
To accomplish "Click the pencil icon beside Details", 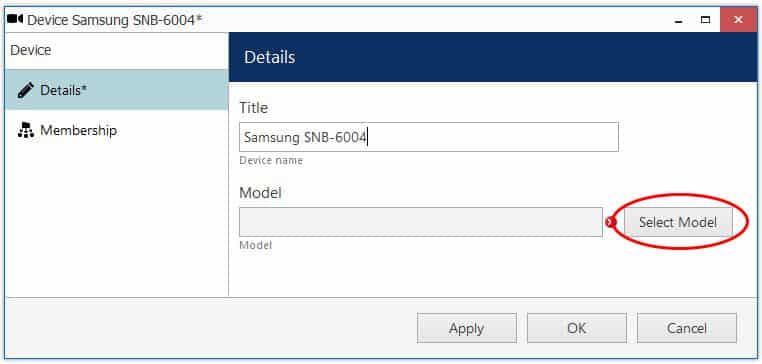I will 25,90.
